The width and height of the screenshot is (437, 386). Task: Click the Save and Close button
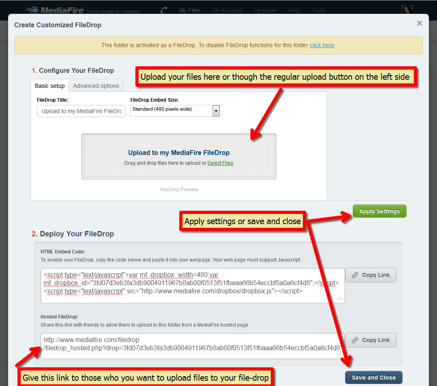tap(374, 378)
